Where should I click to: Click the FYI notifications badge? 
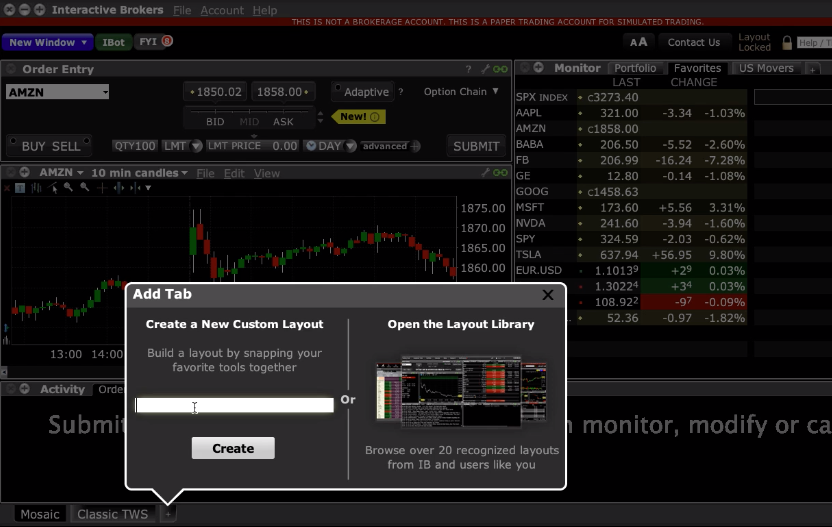coord(167,41)
